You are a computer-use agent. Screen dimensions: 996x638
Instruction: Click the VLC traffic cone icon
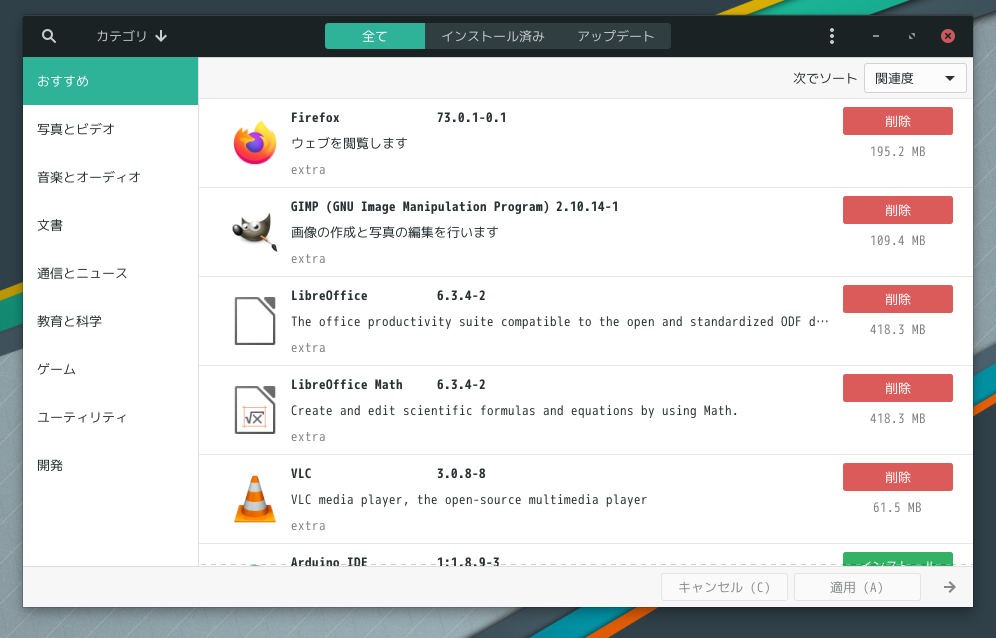(255, 499)
